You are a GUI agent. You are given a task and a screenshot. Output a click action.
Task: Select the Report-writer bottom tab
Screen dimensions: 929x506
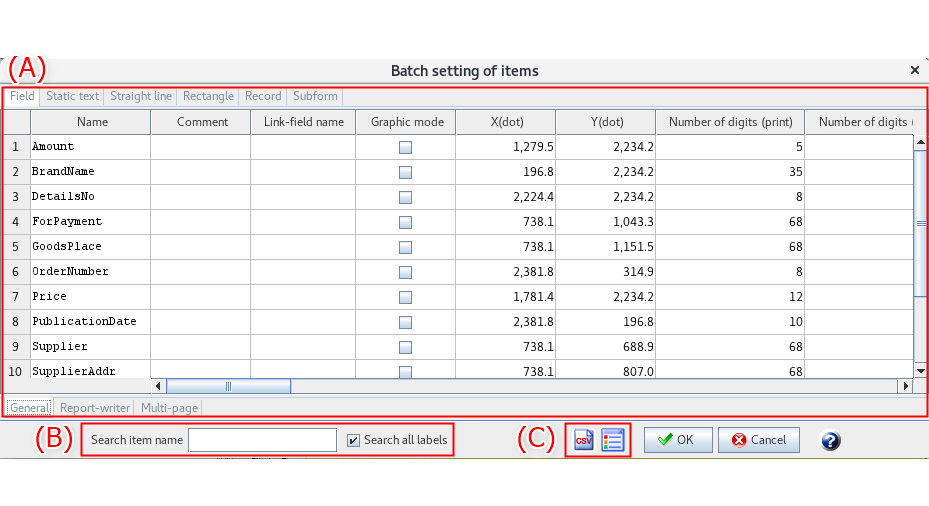[95, 408]
